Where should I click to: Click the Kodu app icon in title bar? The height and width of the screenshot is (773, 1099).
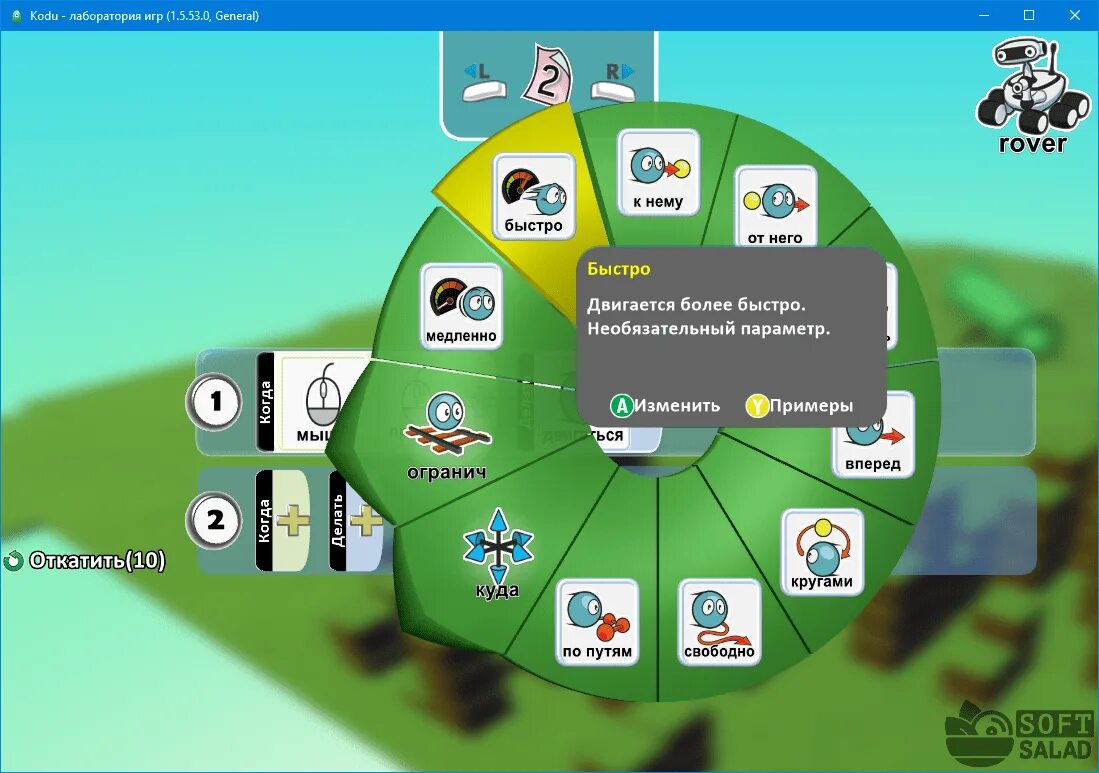click(16, 15)
